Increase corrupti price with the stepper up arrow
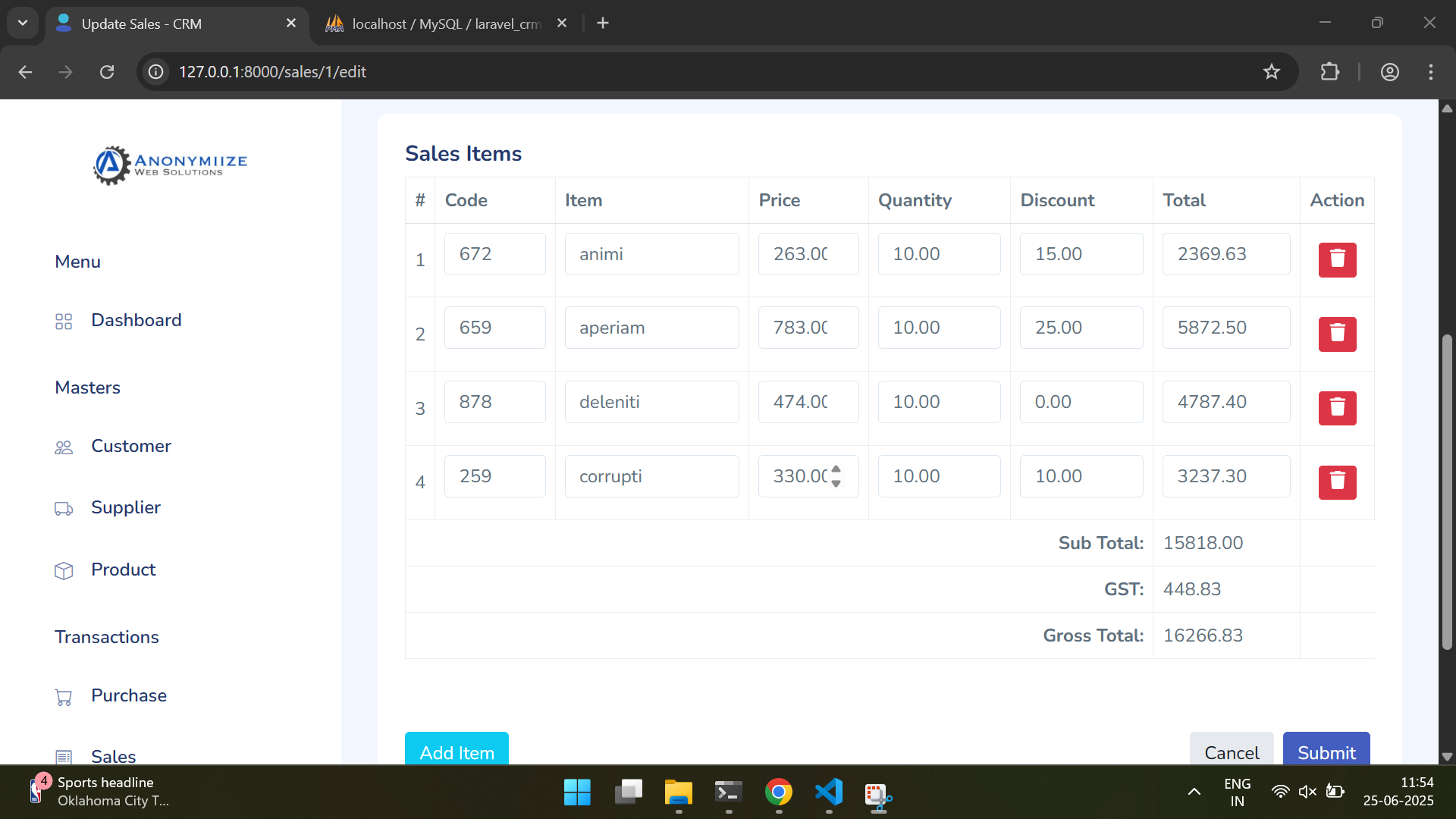Screen dimensions: 1456x819 [836, 469]
